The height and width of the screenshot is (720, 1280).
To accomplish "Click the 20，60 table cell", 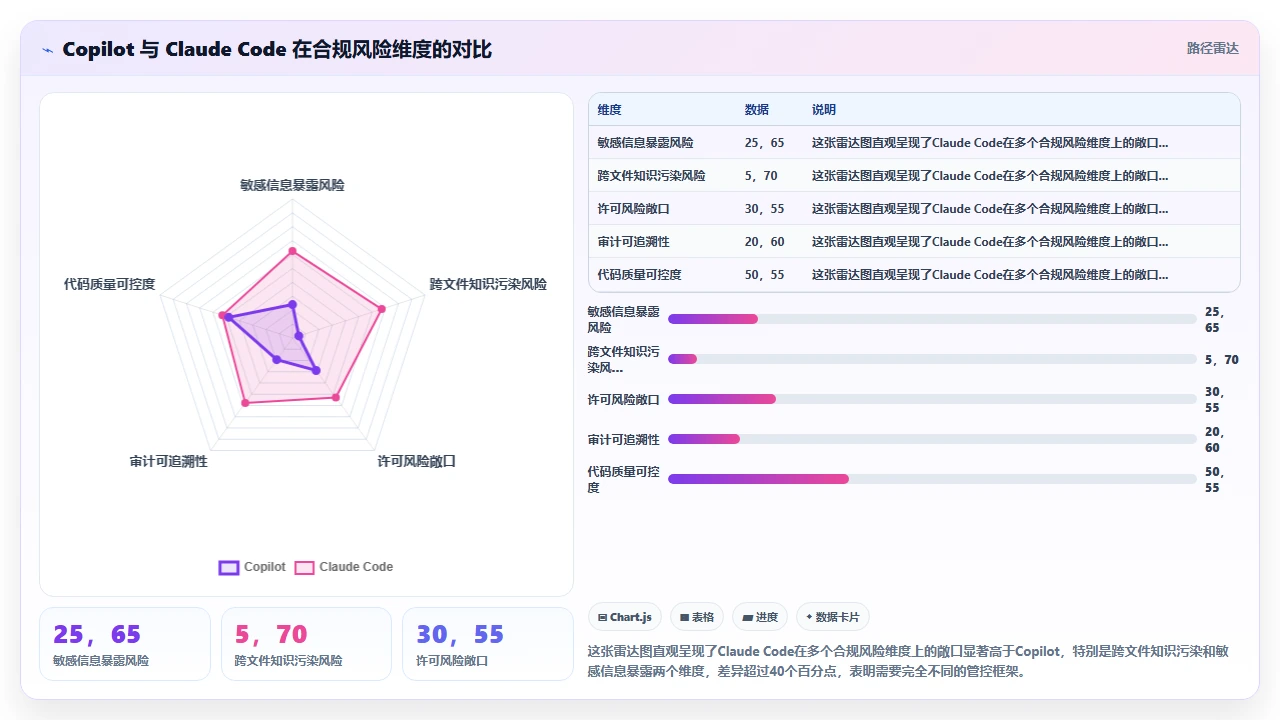I will point(765,242).
